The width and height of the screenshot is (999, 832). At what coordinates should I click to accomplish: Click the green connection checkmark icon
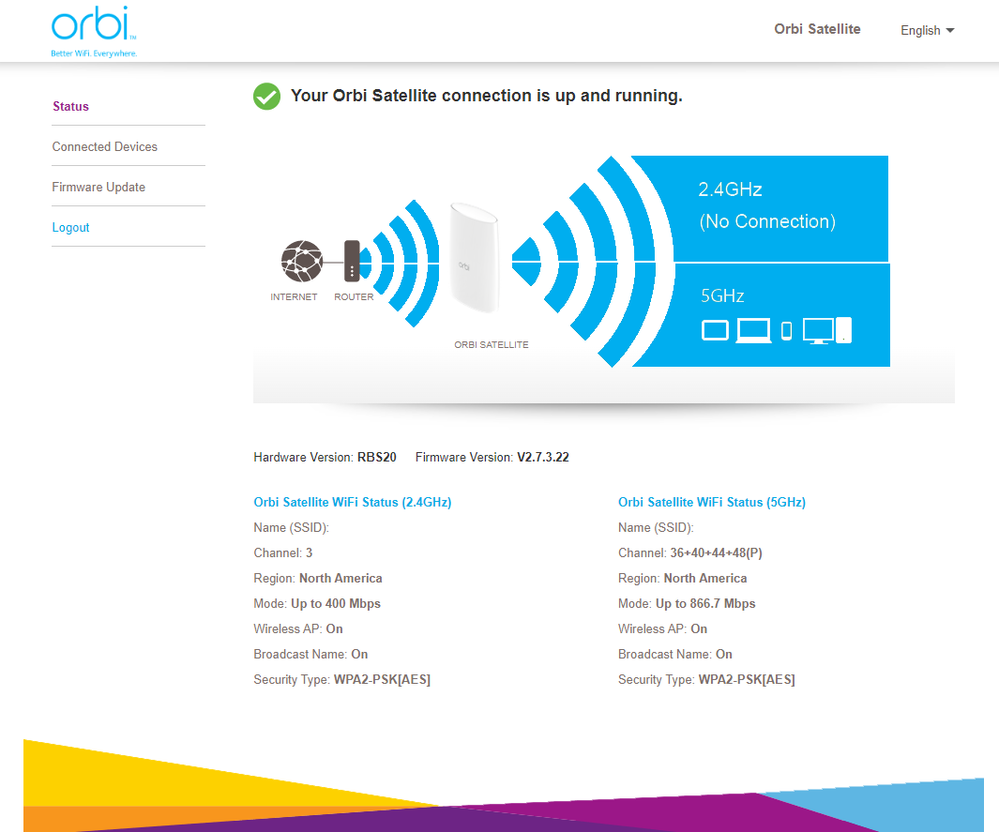266,96
